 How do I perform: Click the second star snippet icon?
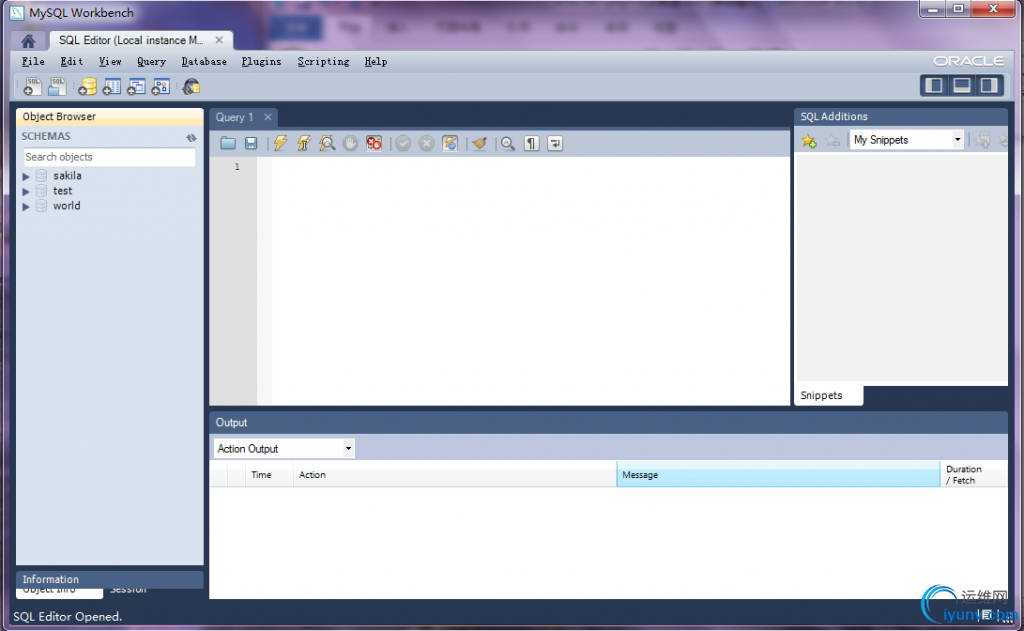point(833,140)
